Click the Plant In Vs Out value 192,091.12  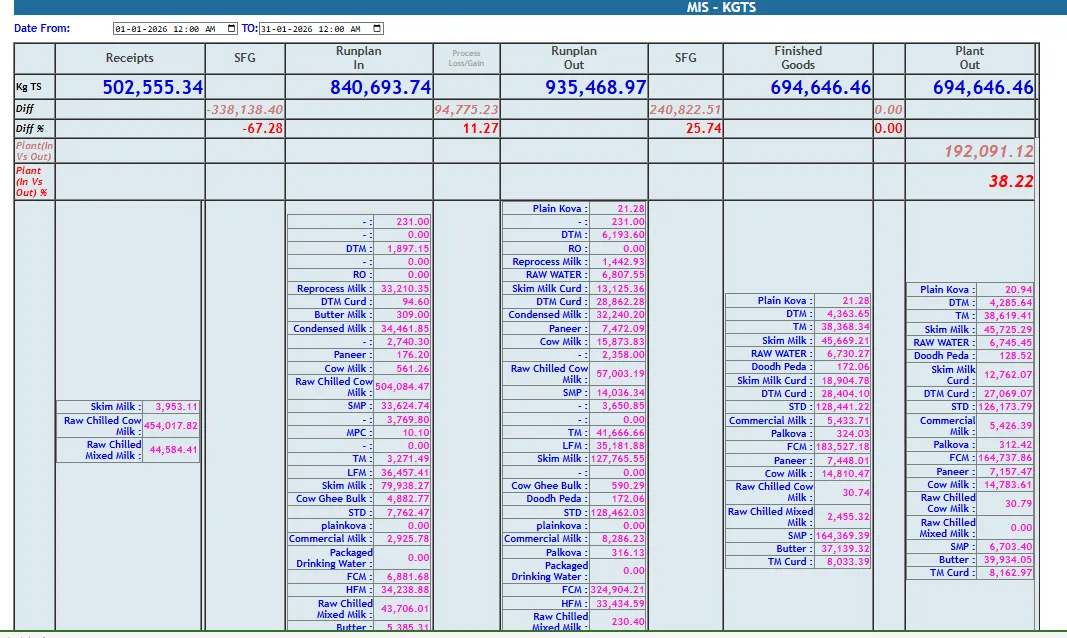pyautogui.click(x=989, y=151)
